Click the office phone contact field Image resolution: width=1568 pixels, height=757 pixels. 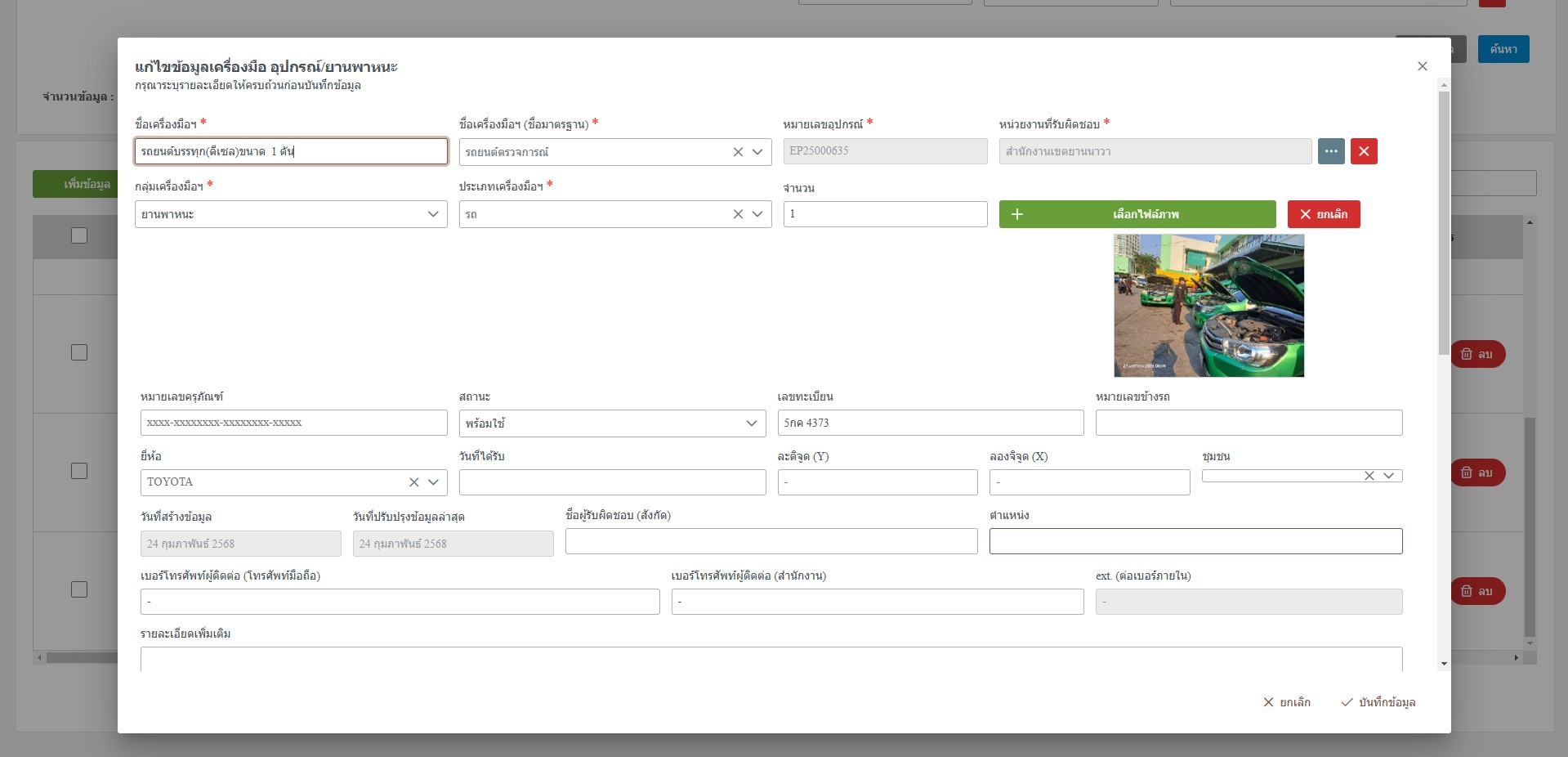878,602
